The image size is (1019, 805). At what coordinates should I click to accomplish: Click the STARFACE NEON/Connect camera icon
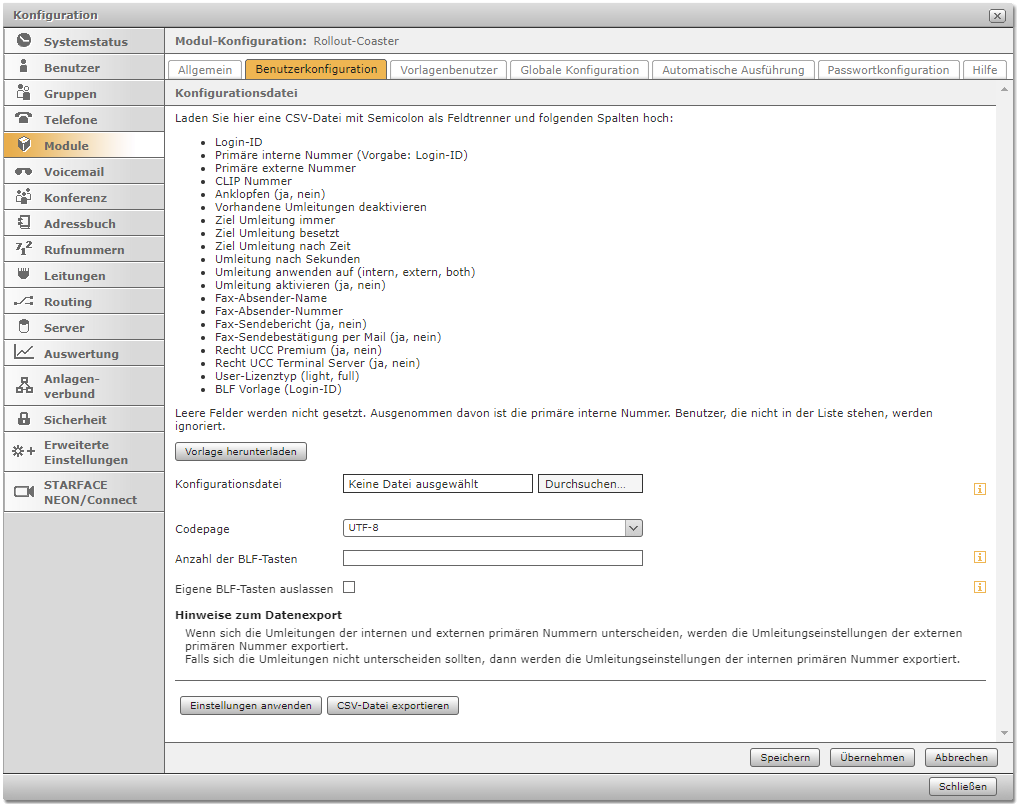click(24, 492)
